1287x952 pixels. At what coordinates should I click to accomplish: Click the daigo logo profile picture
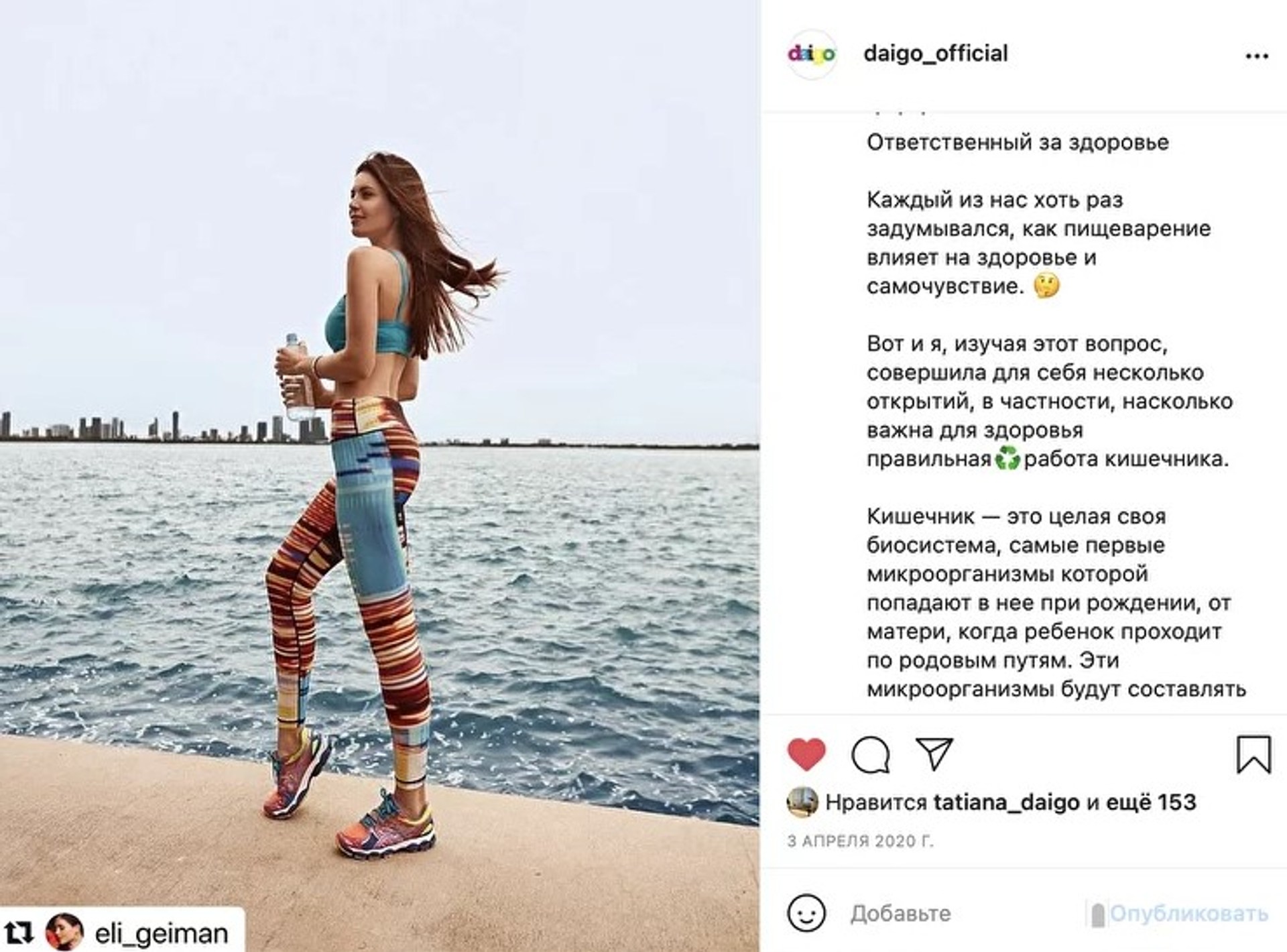tap(811, 54)
